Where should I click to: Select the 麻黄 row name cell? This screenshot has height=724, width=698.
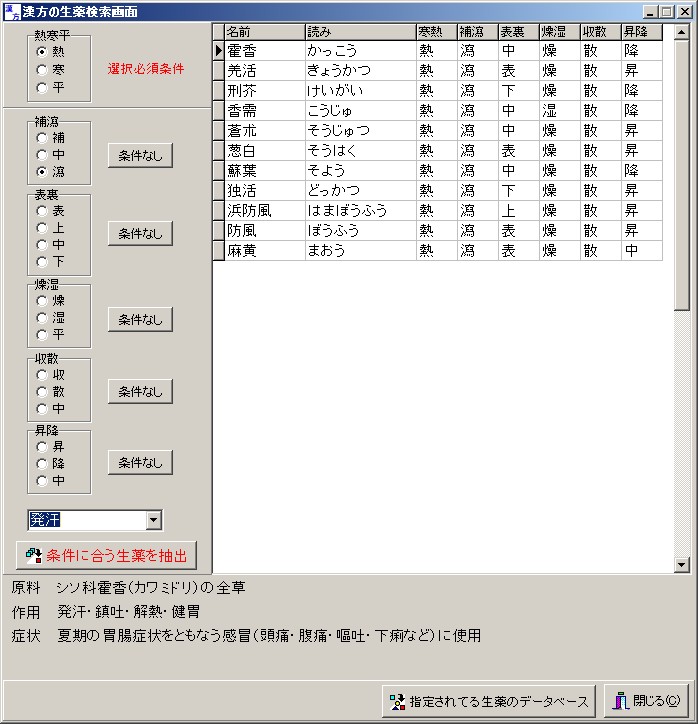click(x=265, y=251)
